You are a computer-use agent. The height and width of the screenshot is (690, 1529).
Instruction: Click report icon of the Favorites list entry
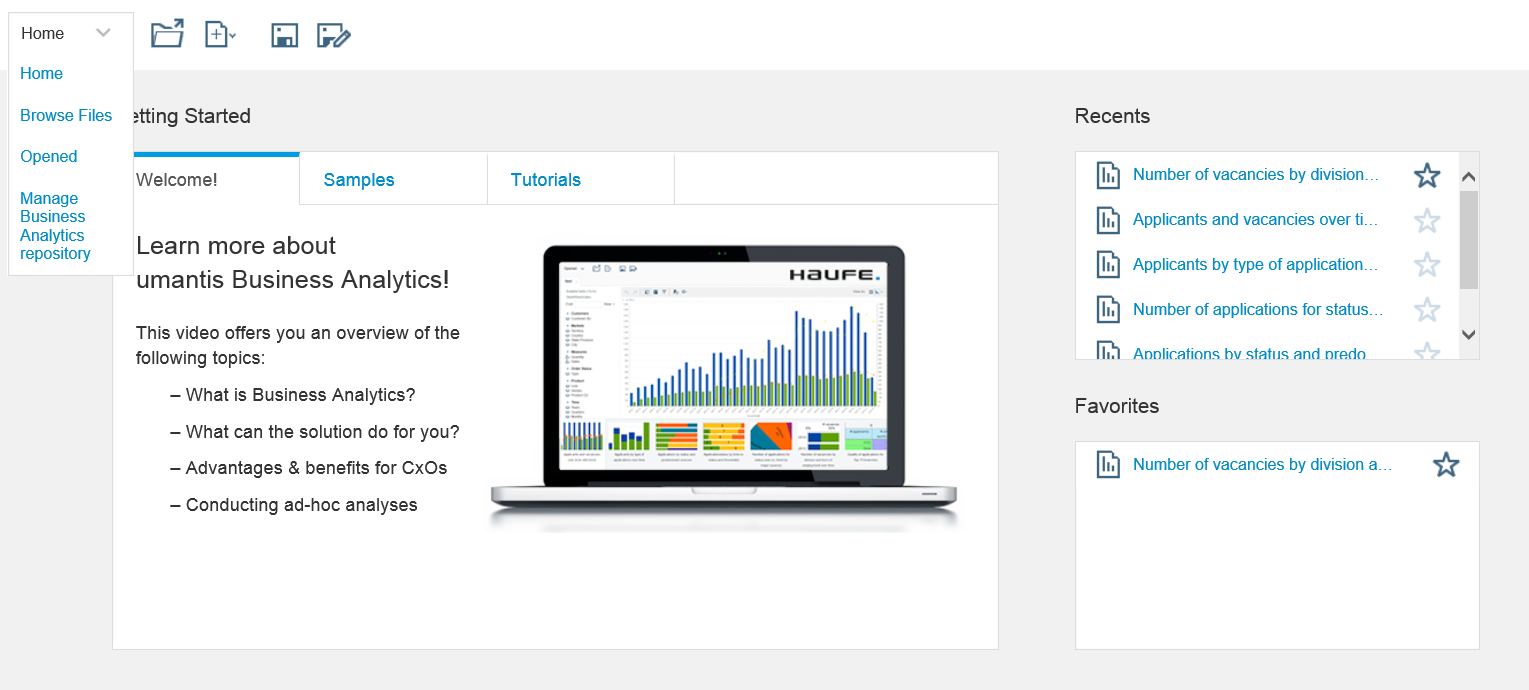tap(1108, 465)
